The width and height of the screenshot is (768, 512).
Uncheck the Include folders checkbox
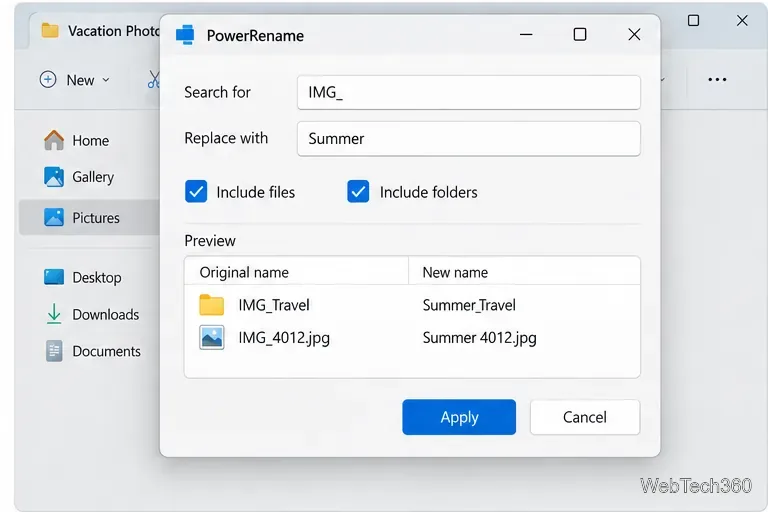[x=358, y=192]
